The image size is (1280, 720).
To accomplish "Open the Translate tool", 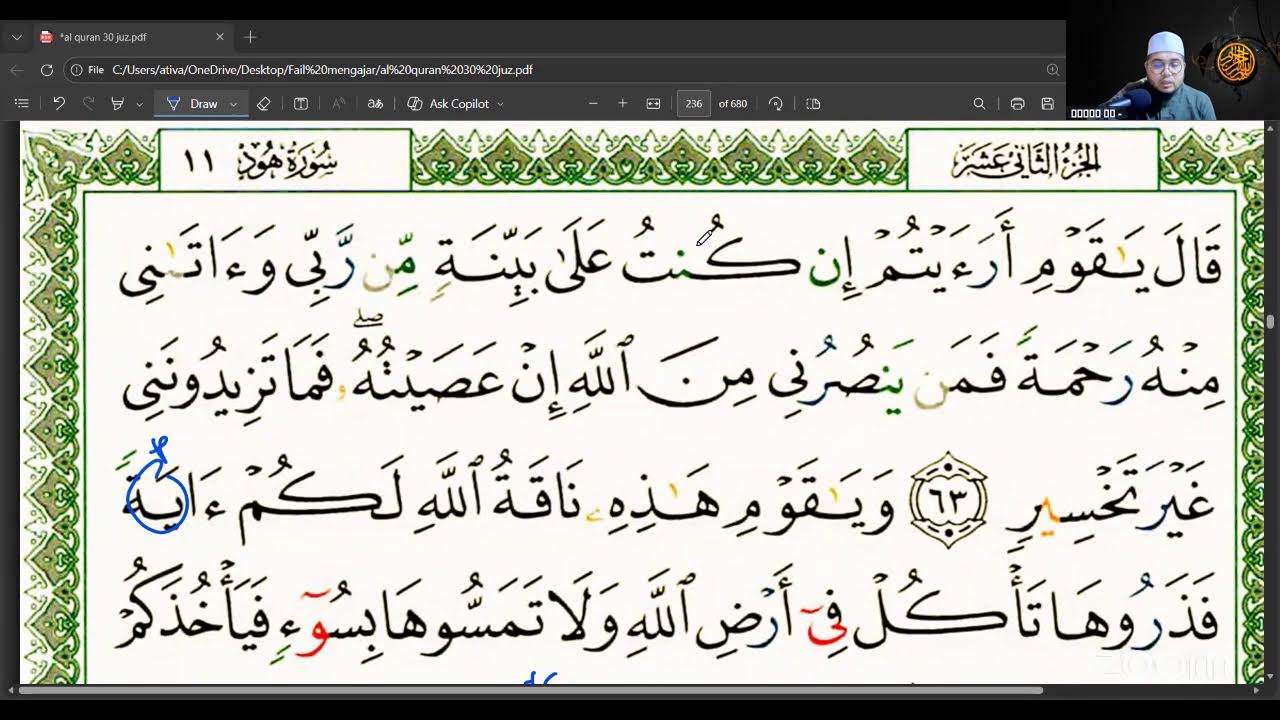I will tap(375, 104).
